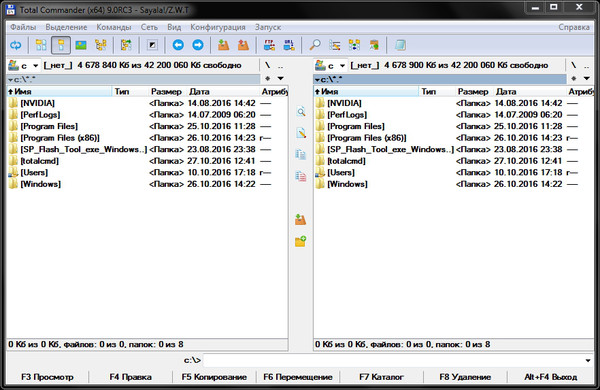Screen dimensions: 600x390
Task: Open the Конфигурация menu
Action: (218, 27)
